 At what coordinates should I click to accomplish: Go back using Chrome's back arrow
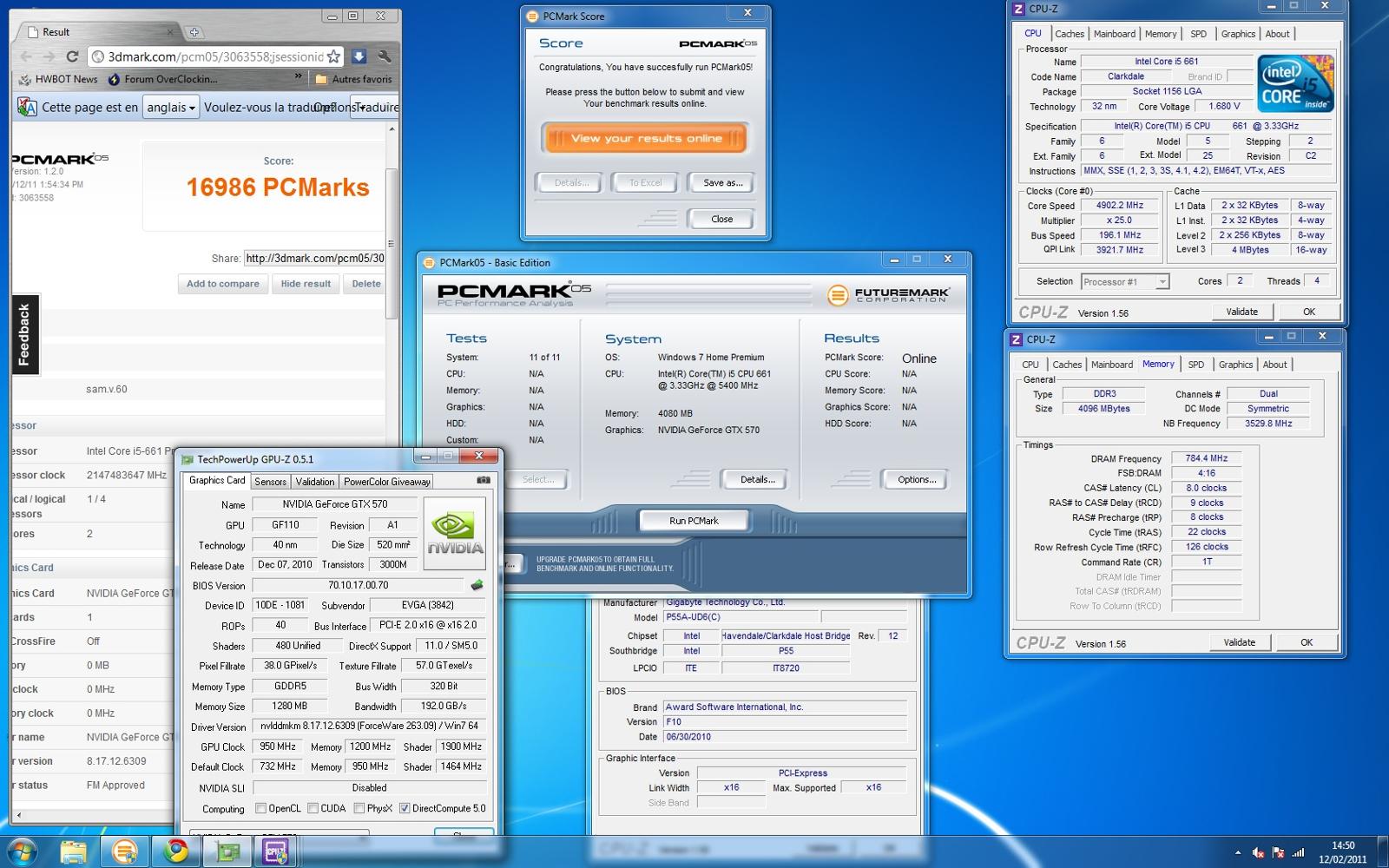[x=25, y=56]
